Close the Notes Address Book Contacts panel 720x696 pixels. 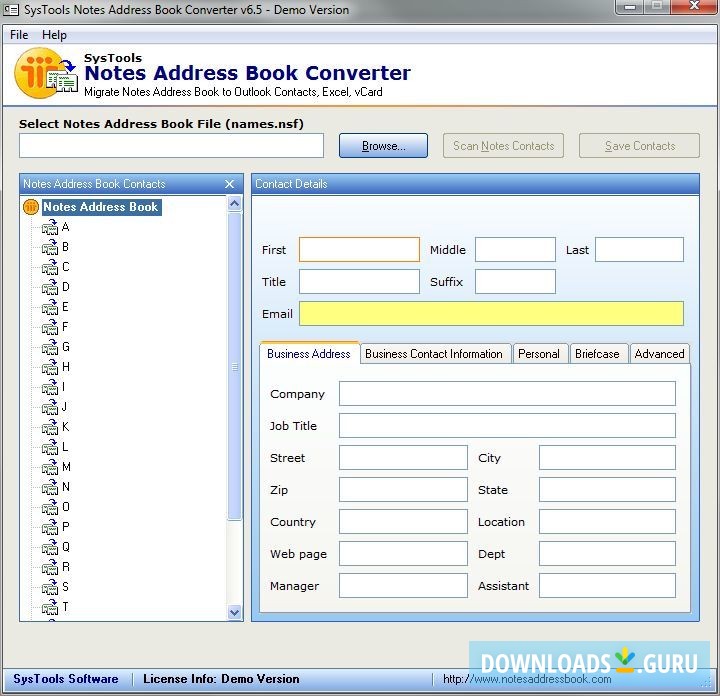pyautogui.click(x=230, y=184)
